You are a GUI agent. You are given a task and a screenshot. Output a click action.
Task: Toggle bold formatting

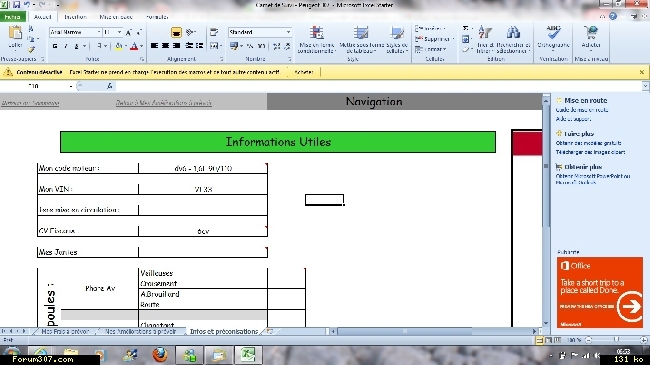tap(55, 46)
